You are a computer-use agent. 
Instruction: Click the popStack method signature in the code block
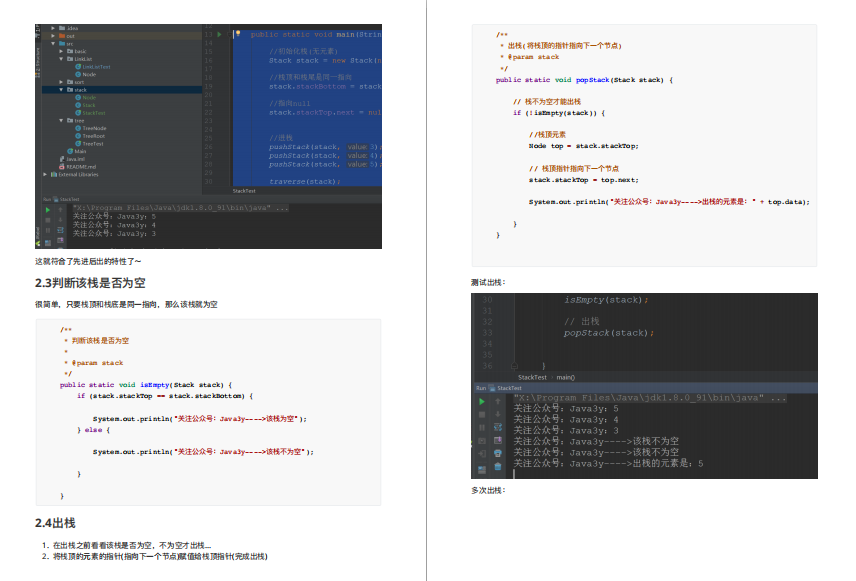tap(584, 80)
